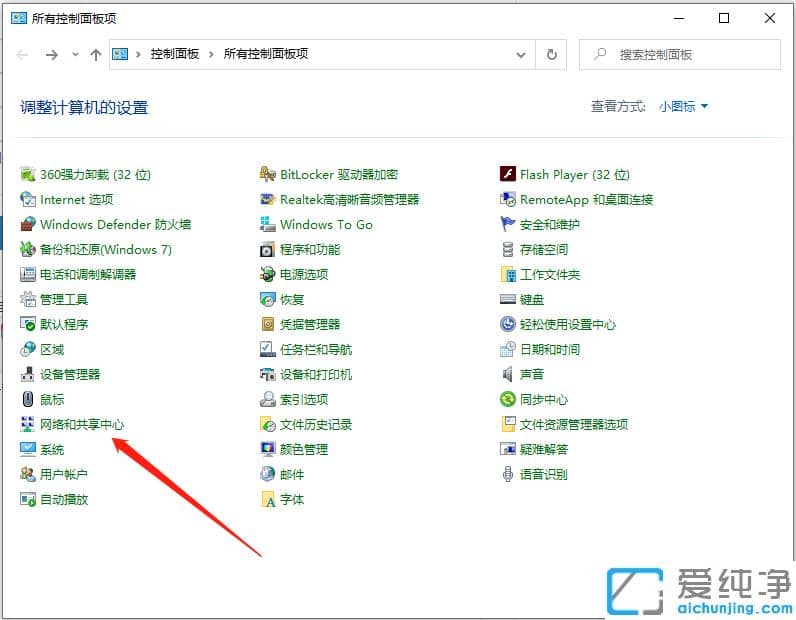Image resolution: width=796 pixels, height=620 pixels.
Task: Click the up arrow navigation button
Action: pos(96,55)
